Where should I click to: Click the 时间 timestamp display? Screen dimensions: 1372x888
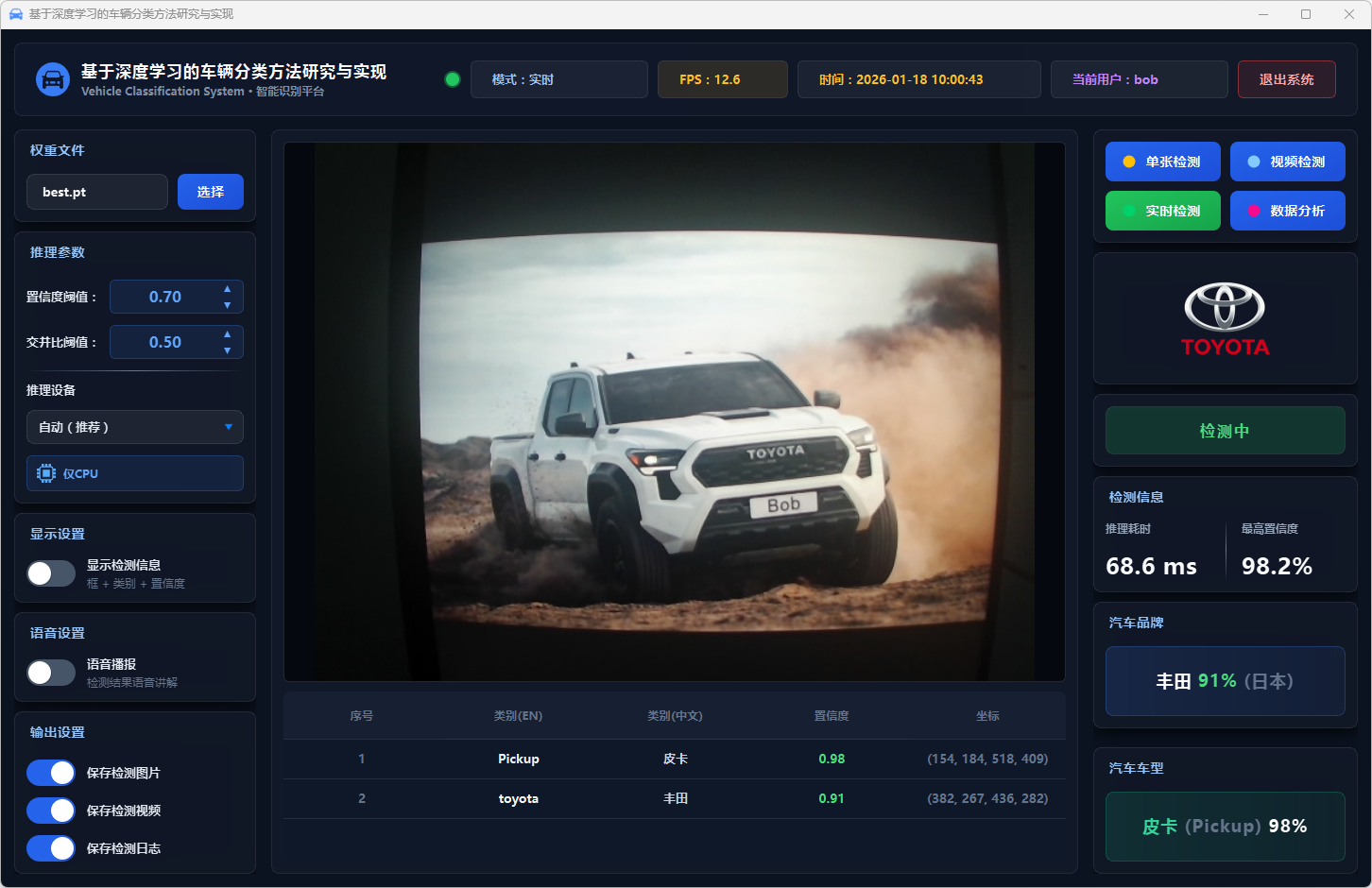pyautogui.click(x=919, y=79)
